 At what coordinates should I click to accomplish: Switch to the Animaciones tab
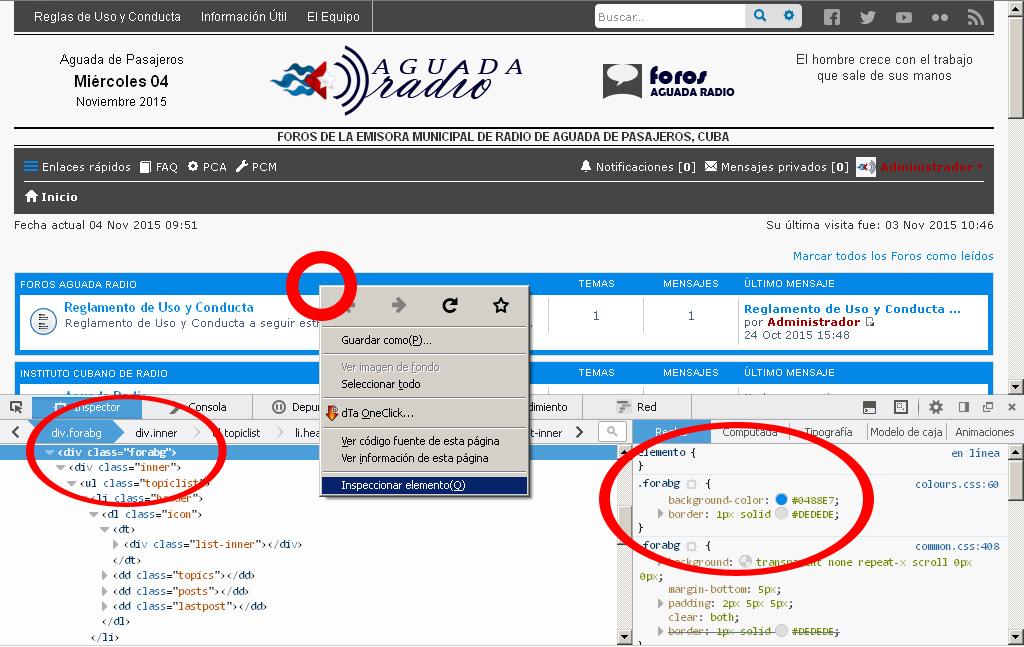click(x=984, y=432)
